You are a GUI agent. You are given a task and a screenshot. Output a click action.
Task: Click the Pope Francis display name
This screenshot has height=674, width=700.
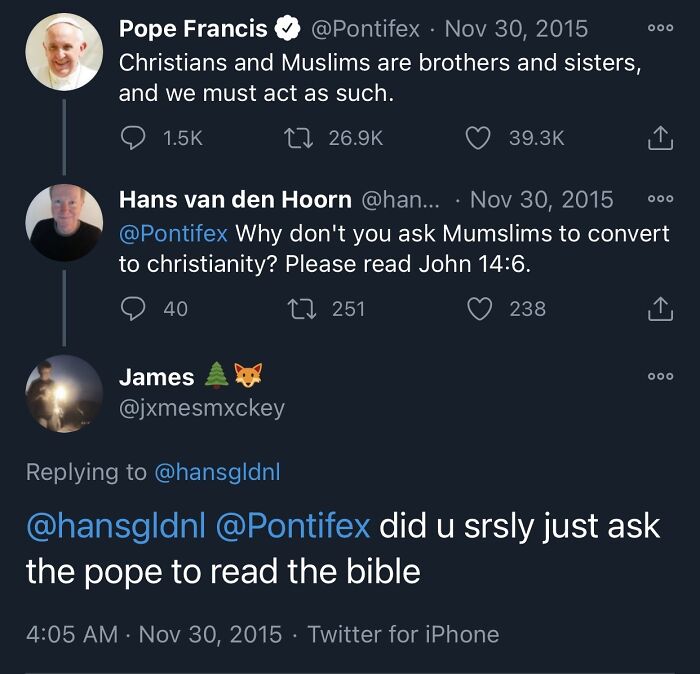click(193, 29)
